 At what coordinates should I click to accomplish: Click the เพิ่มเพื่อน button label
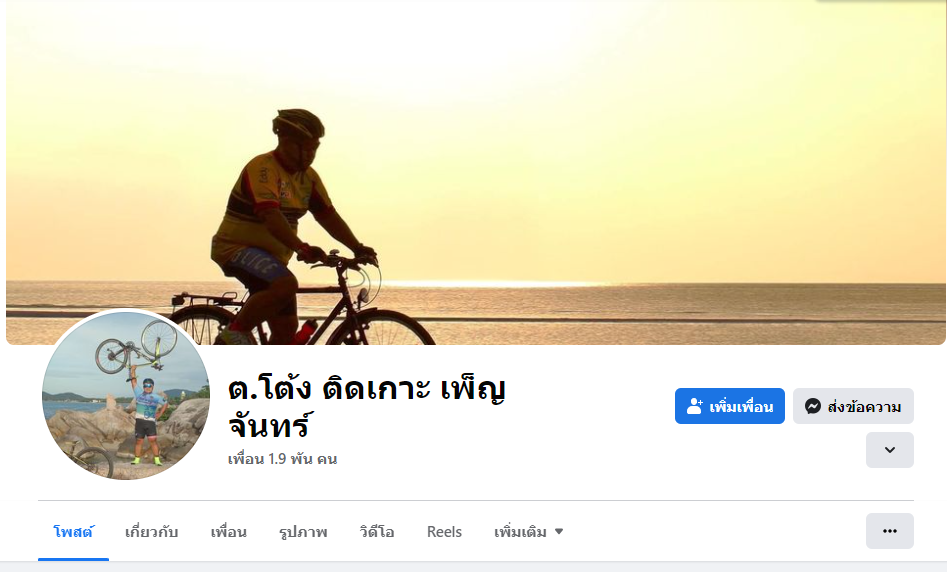(x=741, y=407)
